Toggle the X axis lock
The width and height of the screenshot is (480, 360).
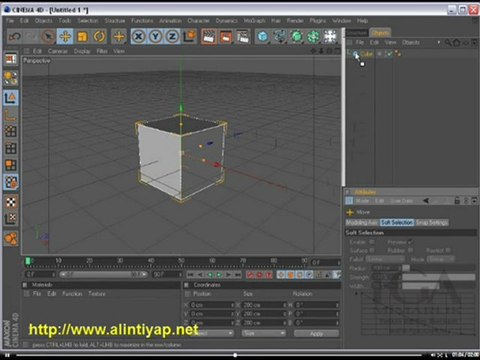(139, 36)
